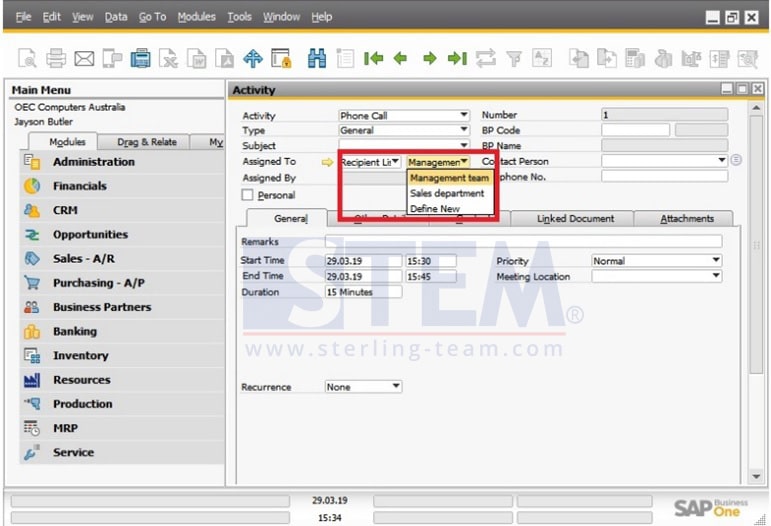Open the Tools menu

(x=239, y=17)
